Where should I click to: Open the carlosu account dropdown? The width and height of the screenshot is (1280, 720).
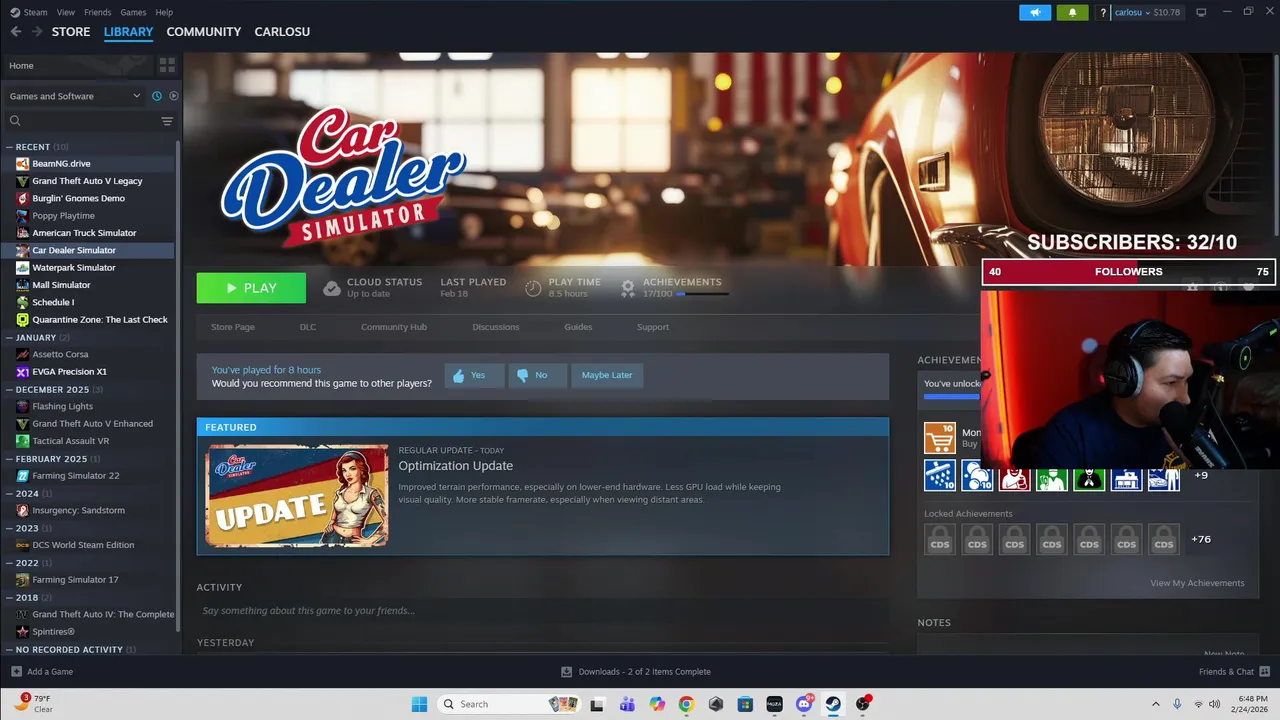(x=1147, y=13)
